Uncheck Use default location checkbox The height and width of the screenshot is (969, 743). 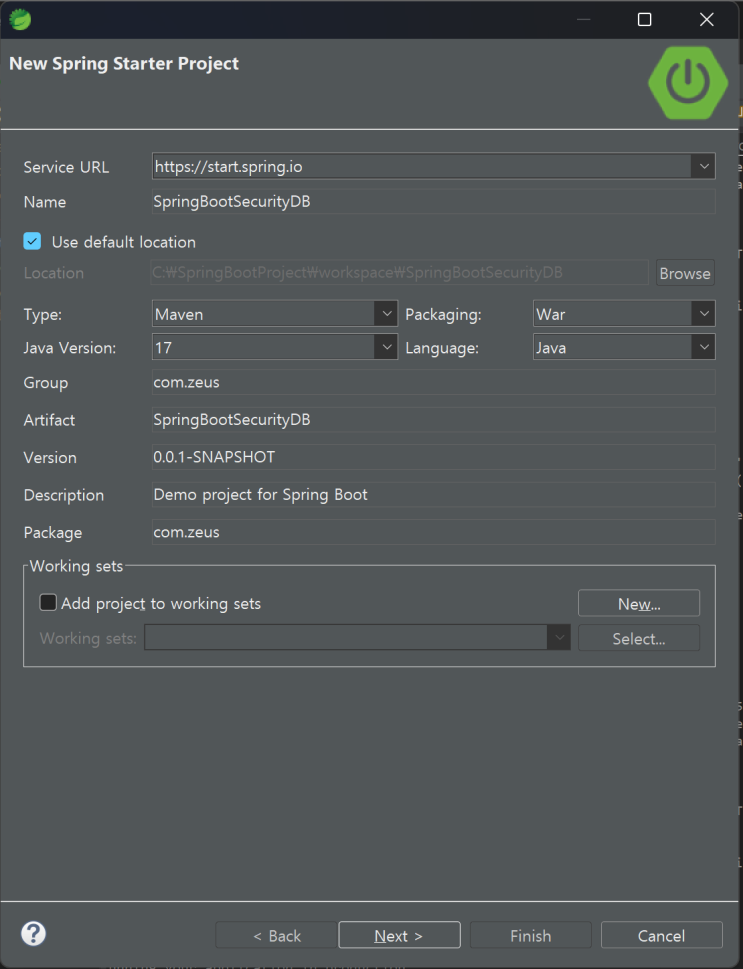[32, 242]
